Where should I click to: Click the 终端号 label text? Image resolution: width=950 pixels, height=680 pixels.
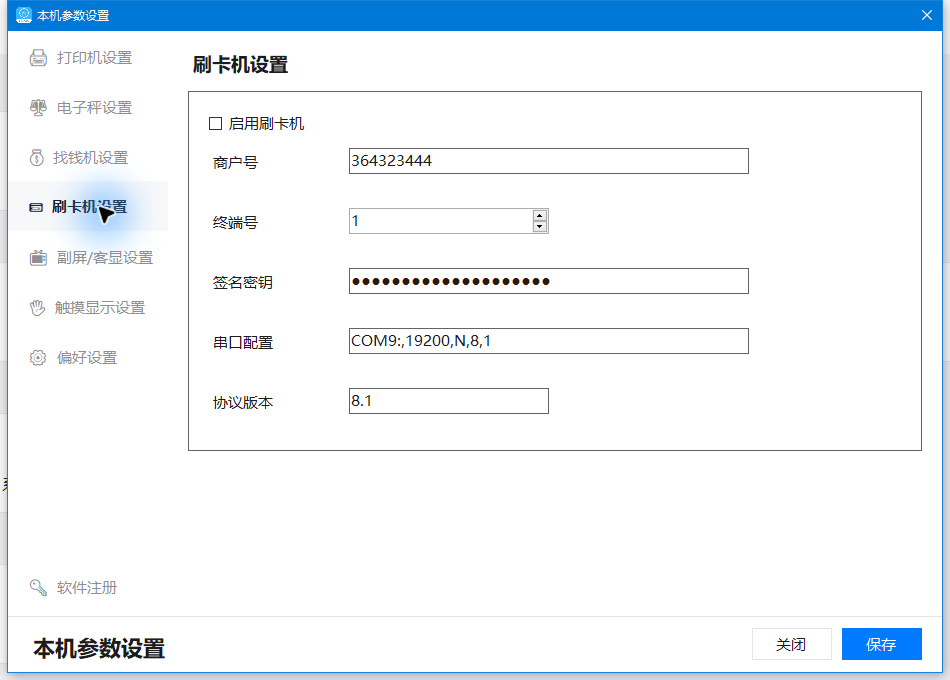point(235,222)
